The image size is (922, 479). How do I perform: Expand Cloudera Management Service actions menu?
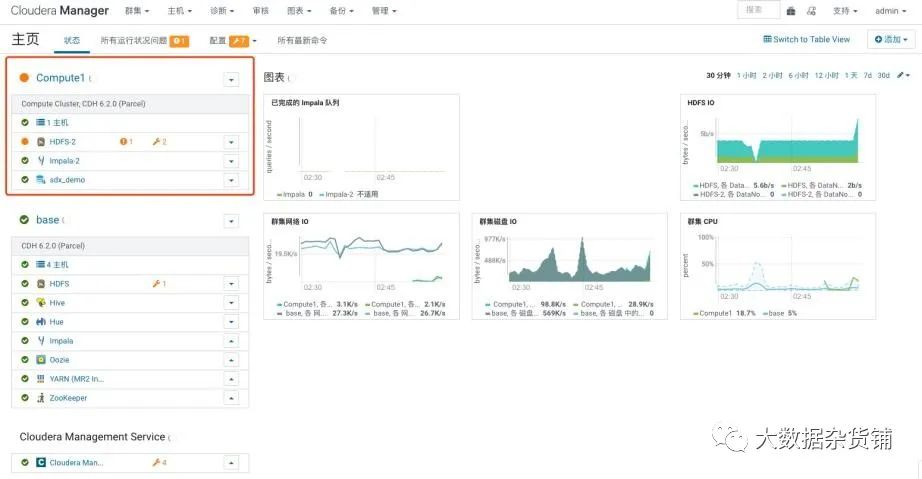tap(231, 463)
